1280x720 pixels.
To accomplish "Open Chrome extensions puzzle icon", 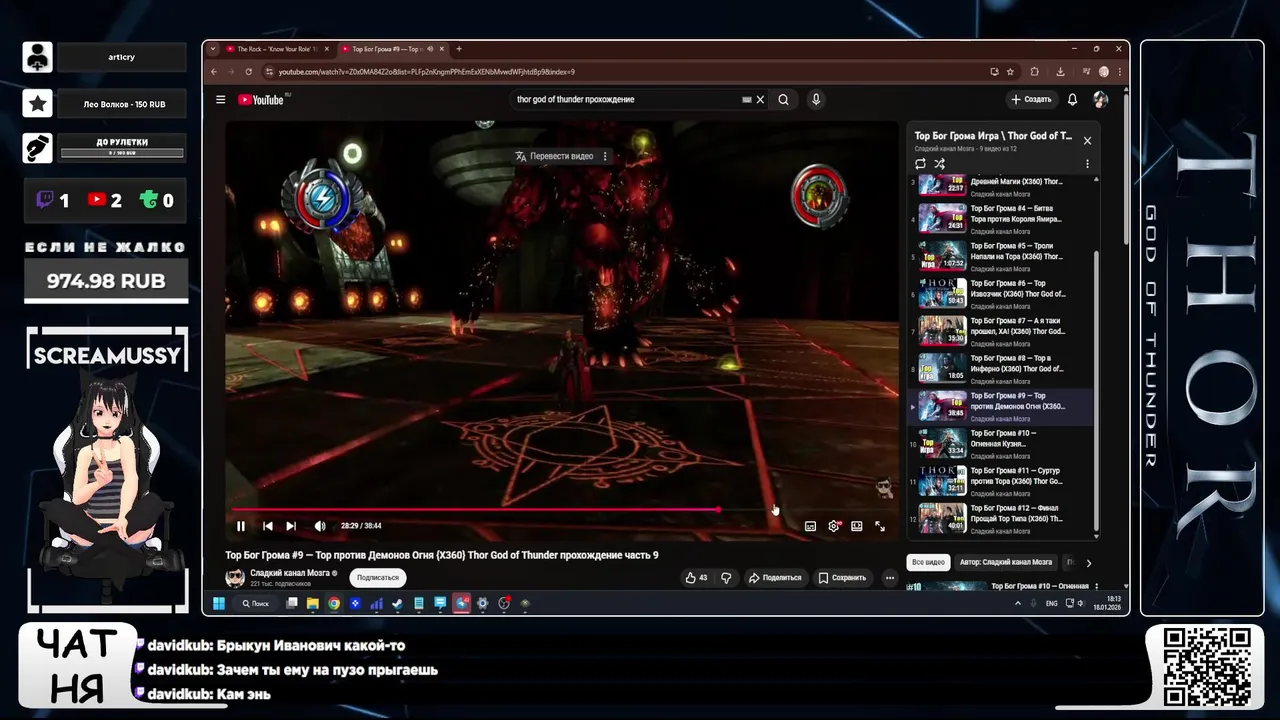I will (1035, 72).
